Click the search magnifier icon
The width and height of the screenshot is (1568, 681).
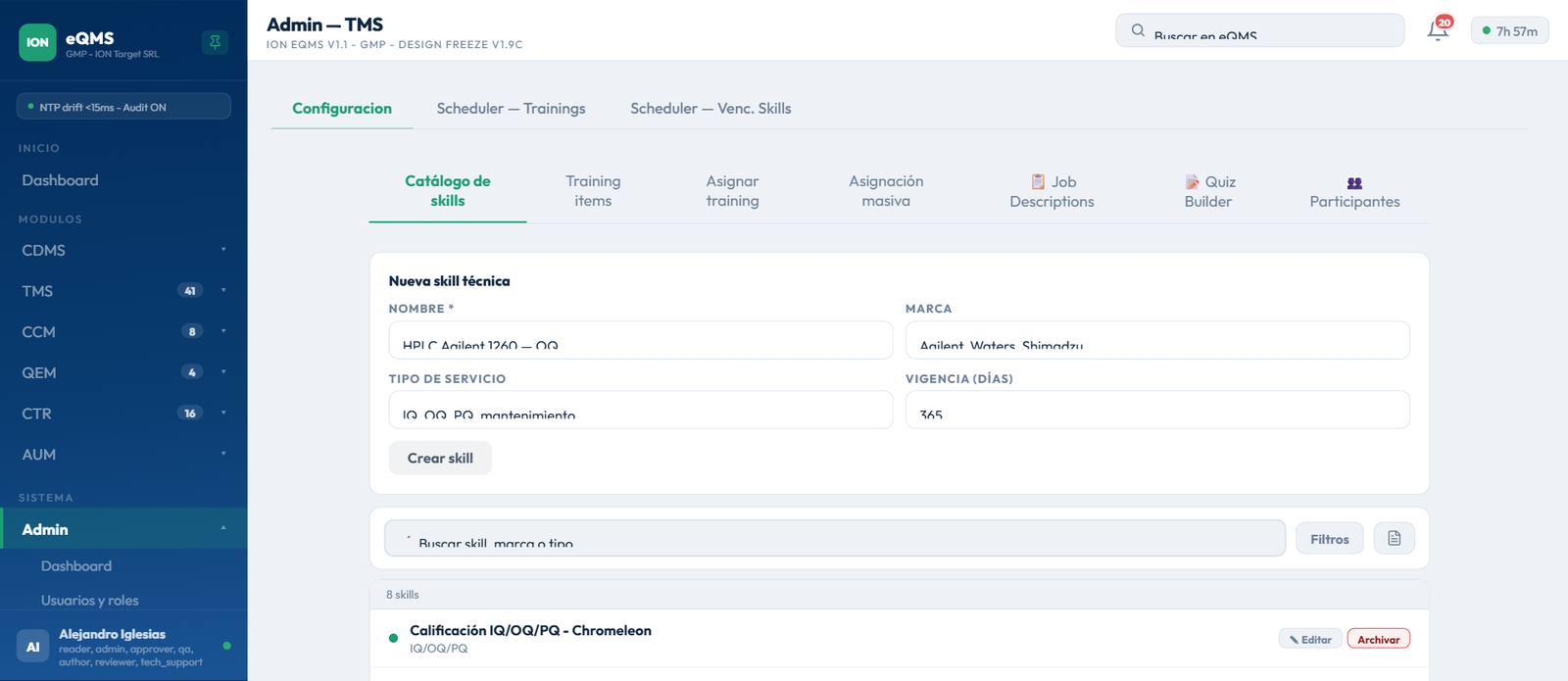1138,30
